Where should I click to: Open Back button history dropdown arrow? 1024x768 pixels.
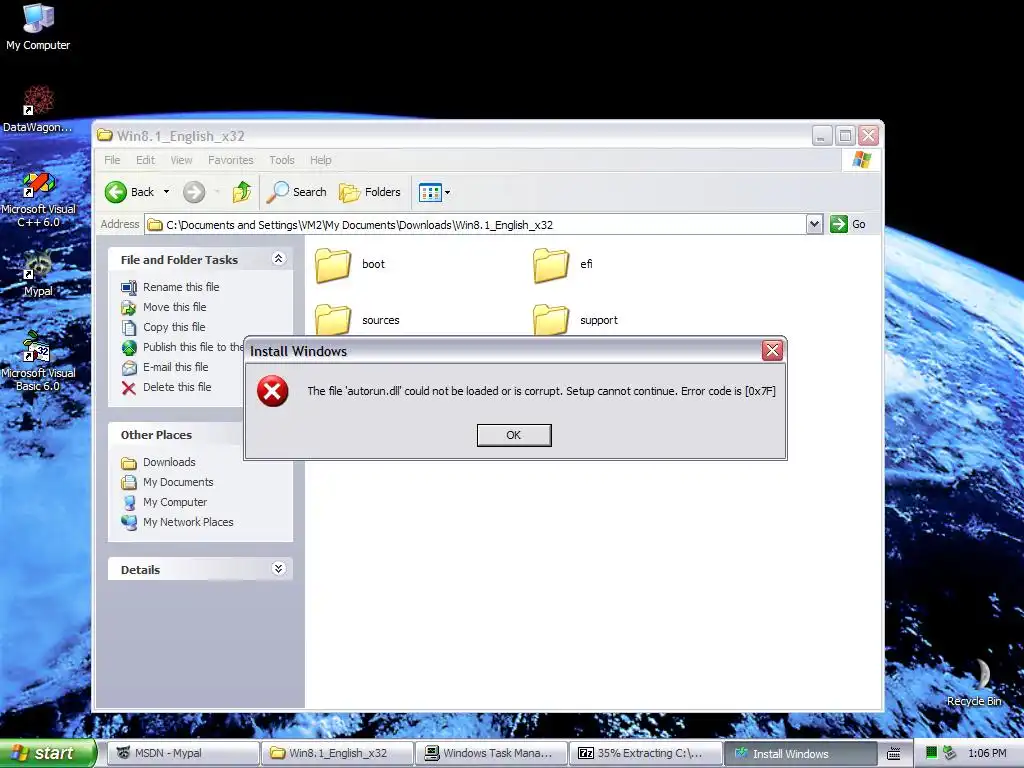(167, 192)
